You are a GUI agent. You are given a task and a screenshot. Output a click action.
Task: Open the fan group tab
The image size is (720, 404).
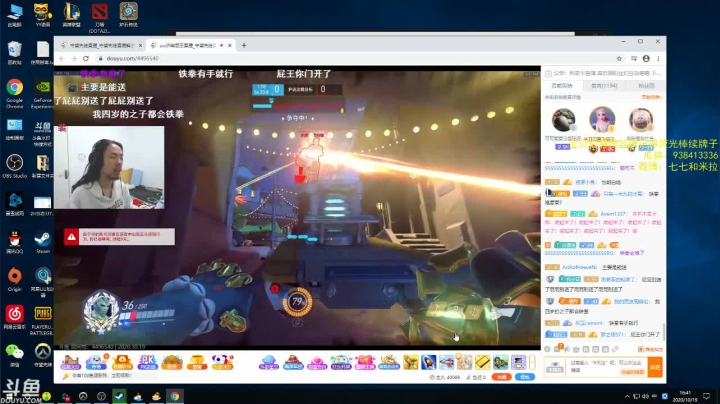646,86
